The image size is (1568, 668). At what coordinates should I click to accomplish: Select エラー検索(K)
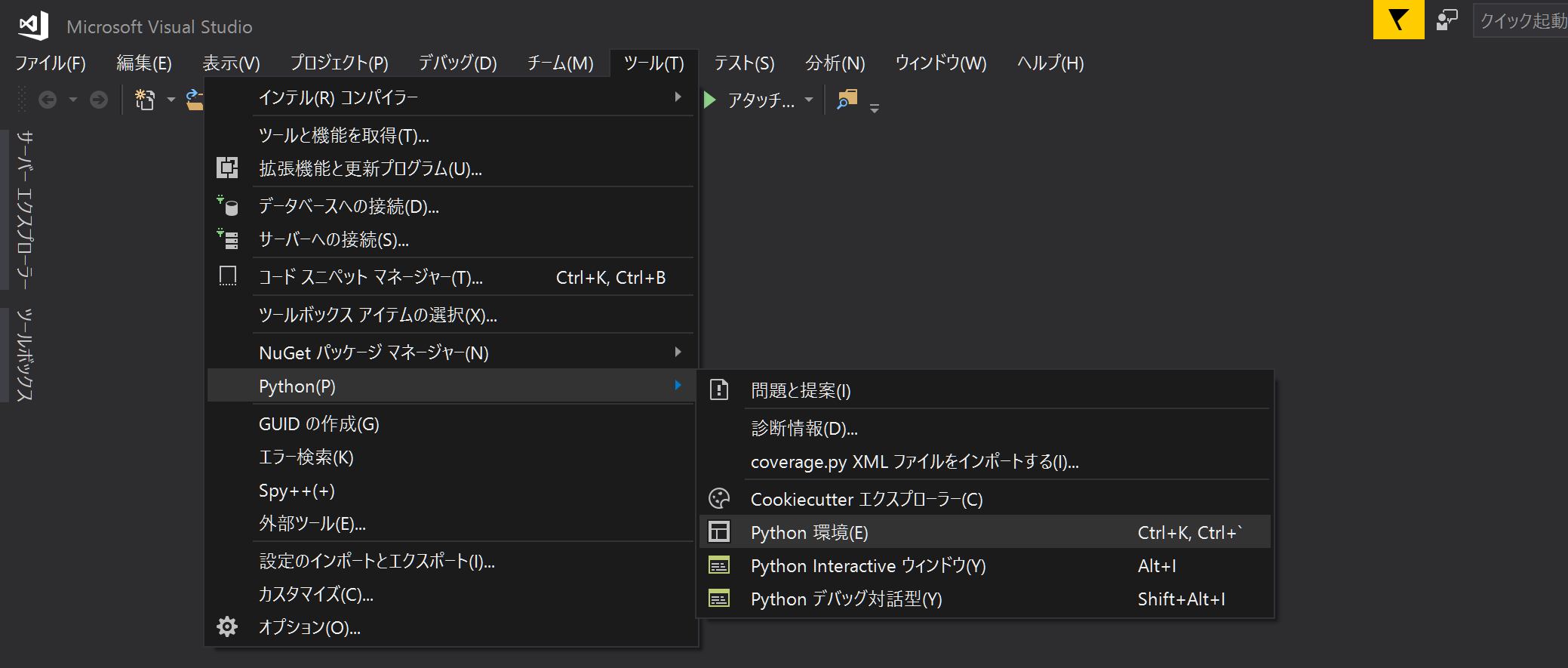click(450, 457)
